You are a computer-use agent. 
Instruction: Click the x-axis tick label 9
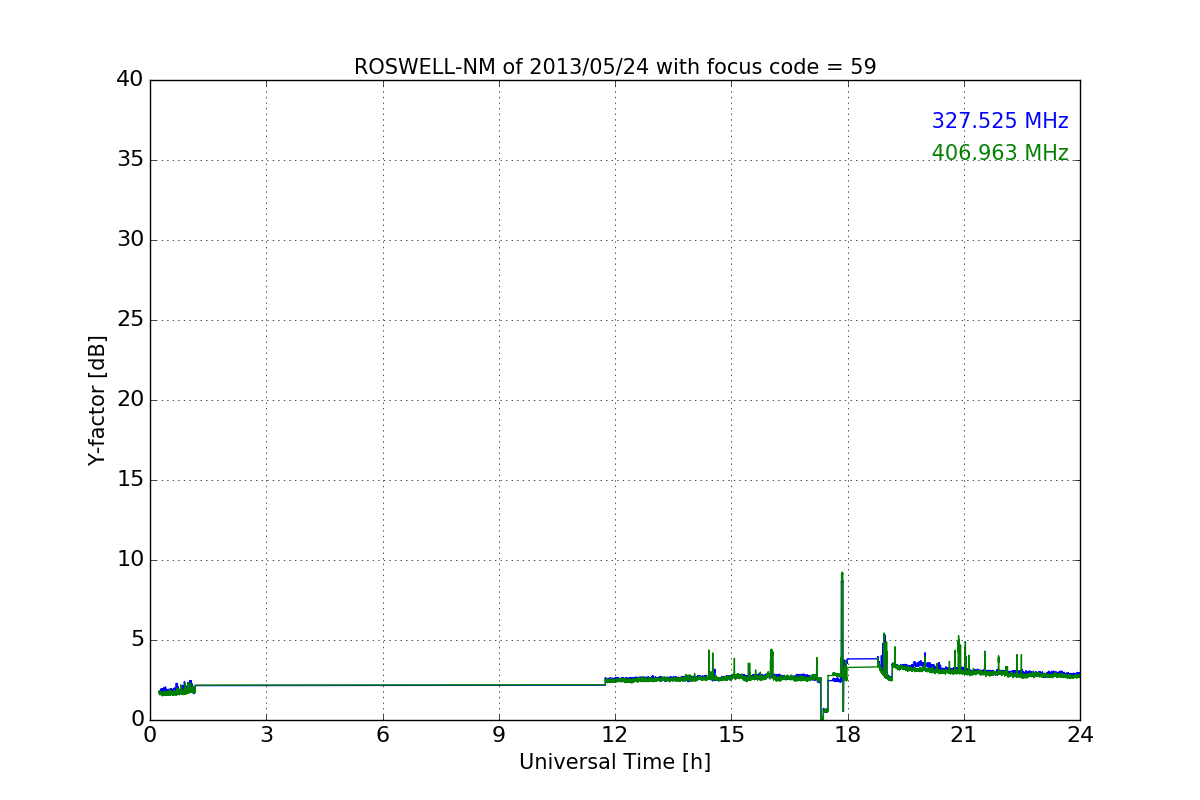point(499,735)
